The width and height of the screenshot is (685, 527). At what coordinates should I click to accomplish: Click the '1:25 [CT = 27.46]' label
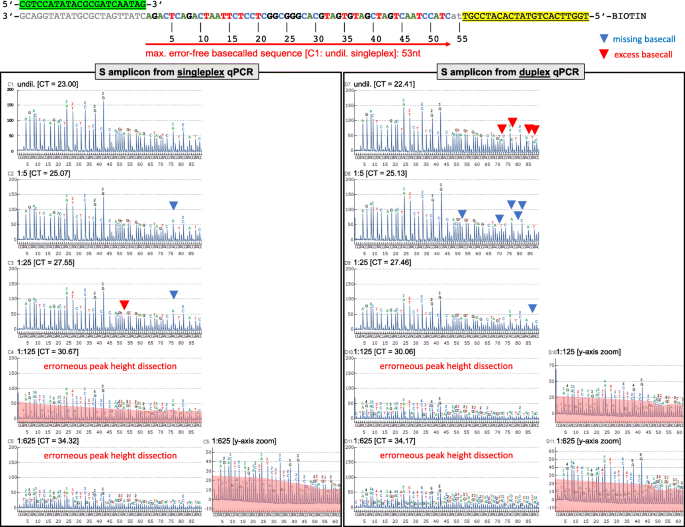click(x=382, y=262)
